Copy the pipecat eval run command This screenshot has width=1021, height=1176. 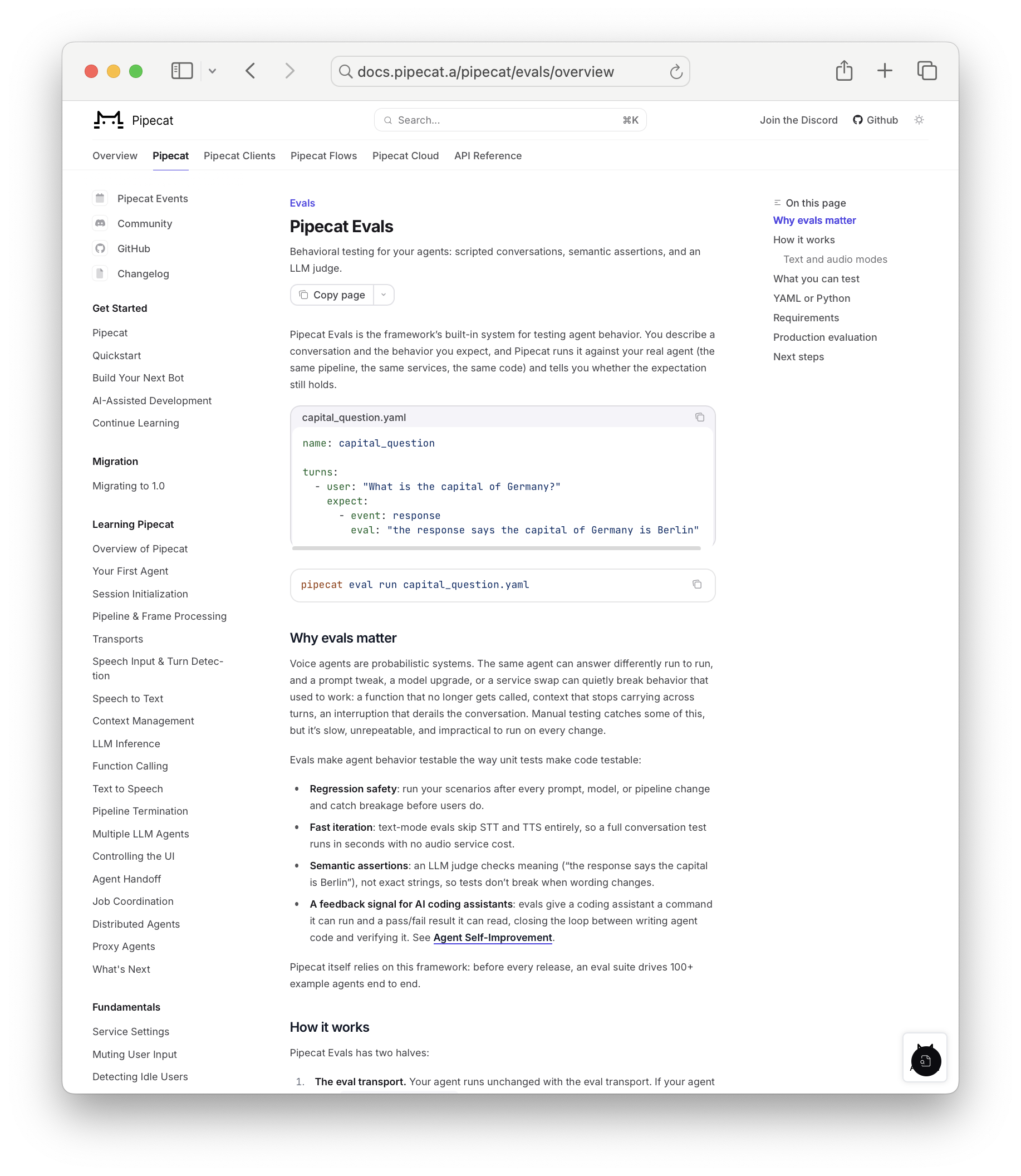[x=697, y=584]
